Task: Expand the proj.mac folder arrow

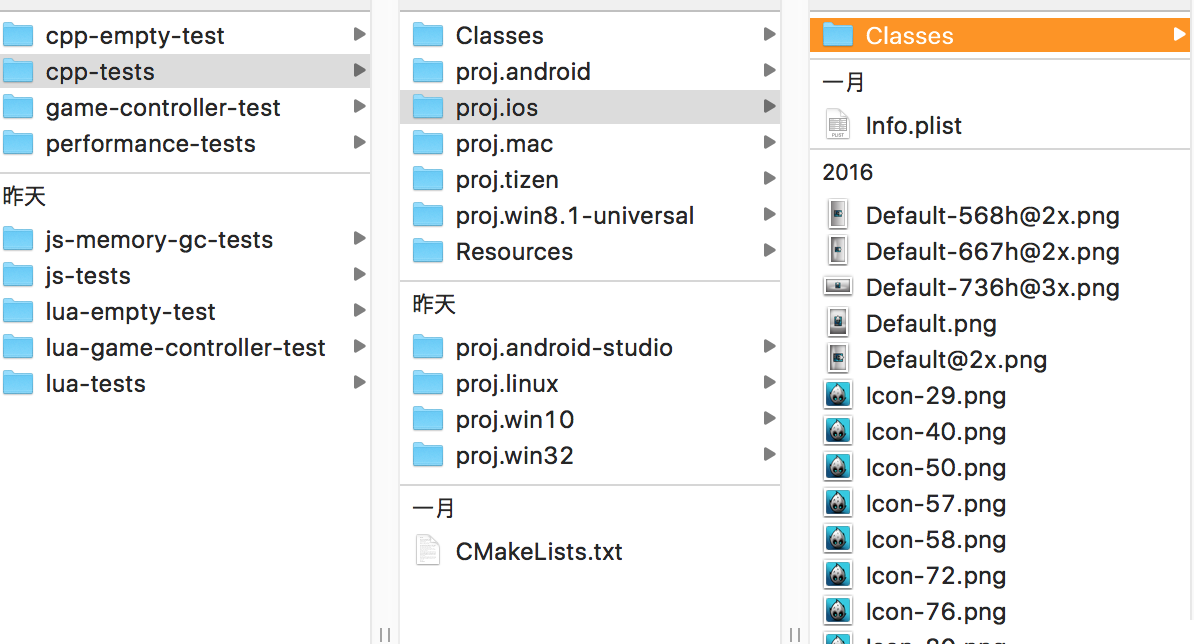Action: [769, 143]
